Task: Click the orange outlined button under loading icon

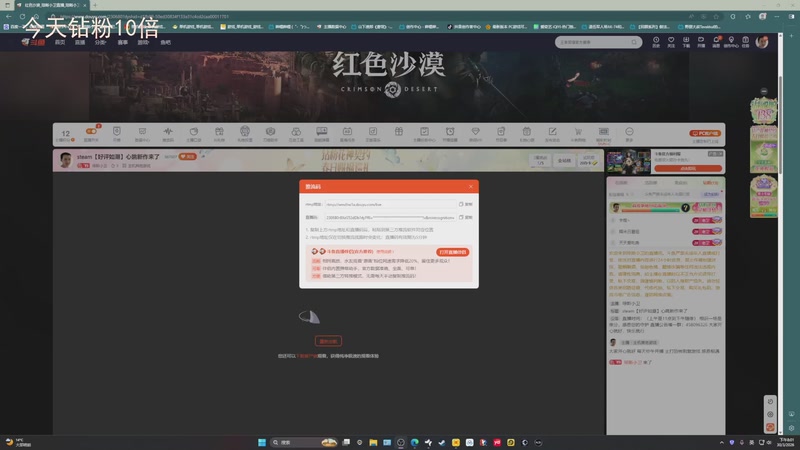Action: tap(328, 341)
